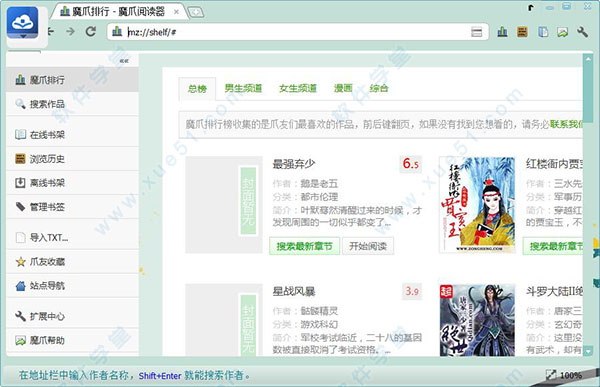Click the 星战风暴 placeholder cover

click(224, 320)
